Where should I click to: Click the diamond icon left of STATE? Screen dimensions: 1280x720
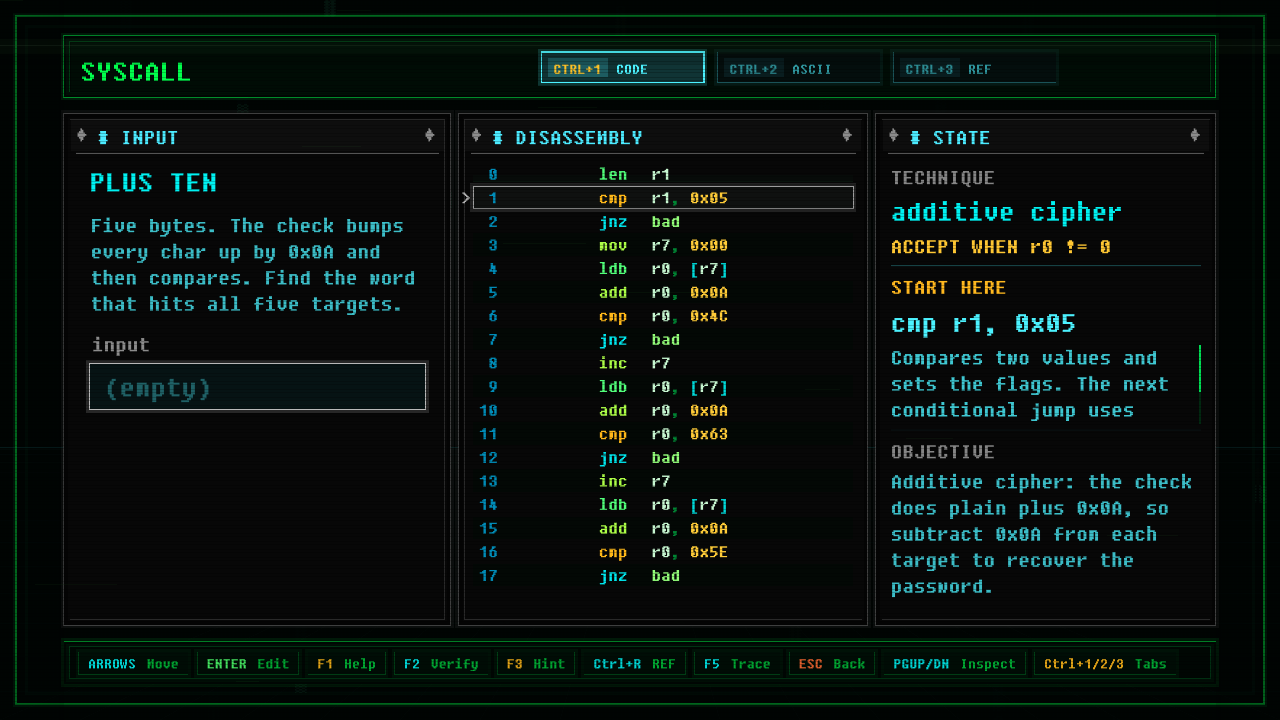[893, 136]
